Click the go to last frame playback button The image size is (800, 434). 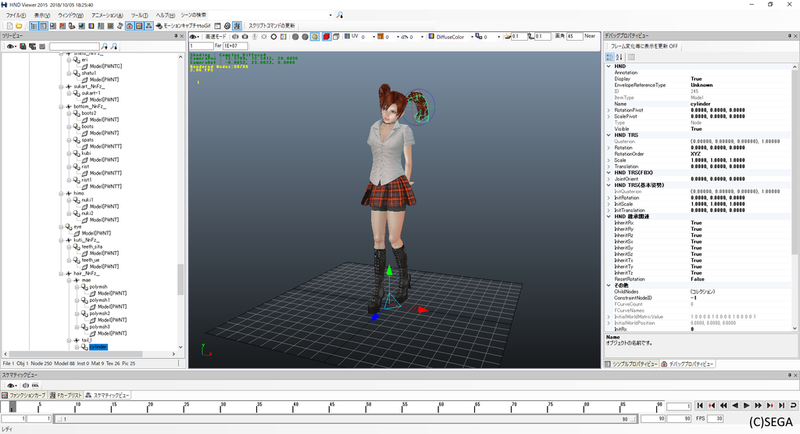[782, 406]
